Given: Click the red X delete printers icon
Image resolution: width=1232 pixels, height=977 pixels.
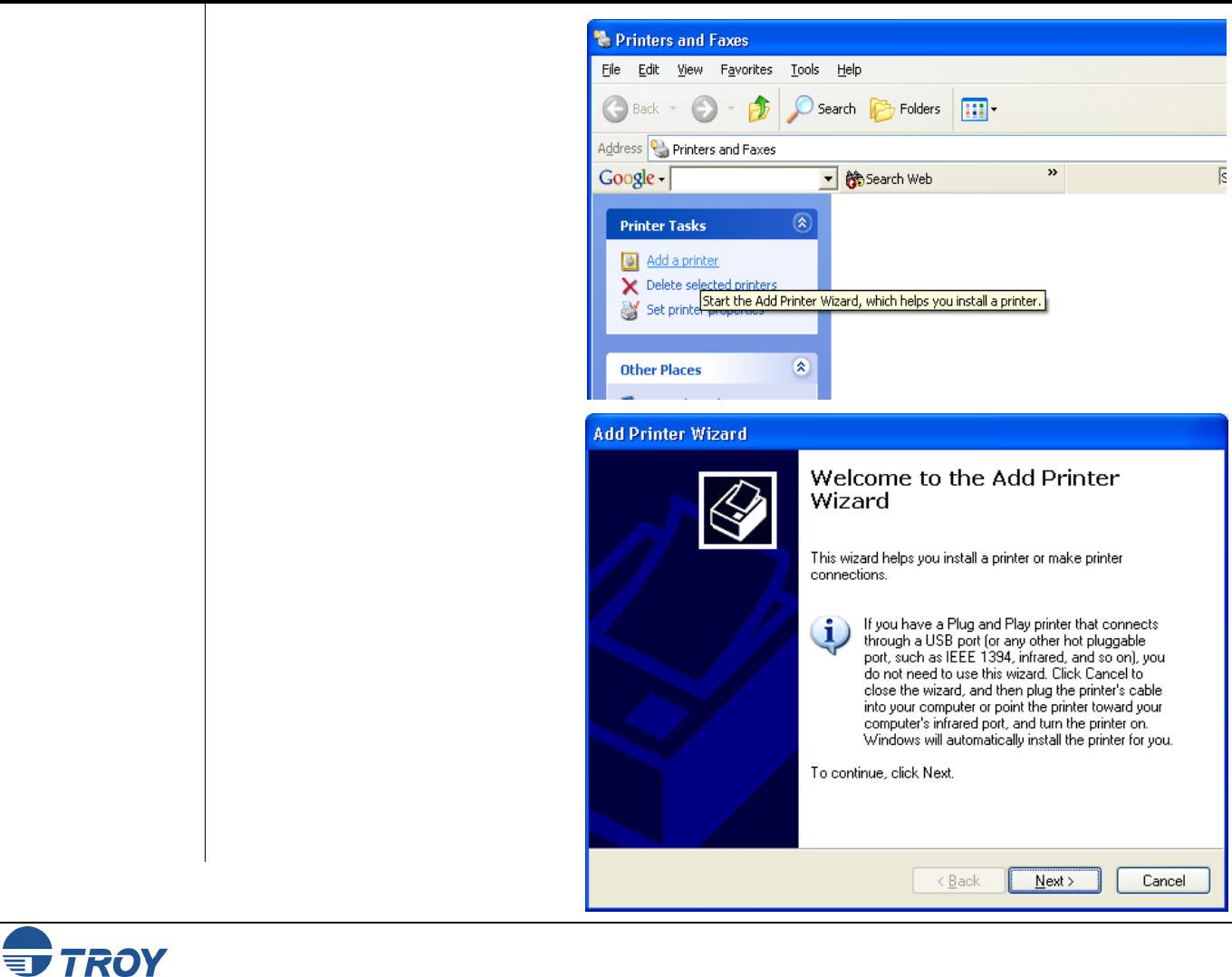Looking at the screenshot, I should 630,286.
